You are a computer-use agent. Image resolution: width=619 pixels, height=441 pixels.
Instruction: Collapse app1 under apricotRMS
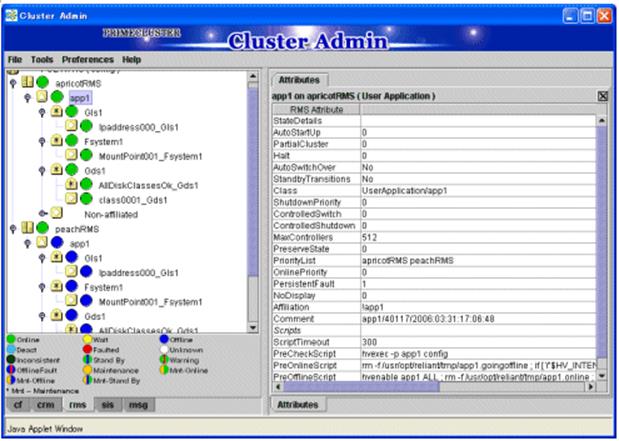[28, 98]
